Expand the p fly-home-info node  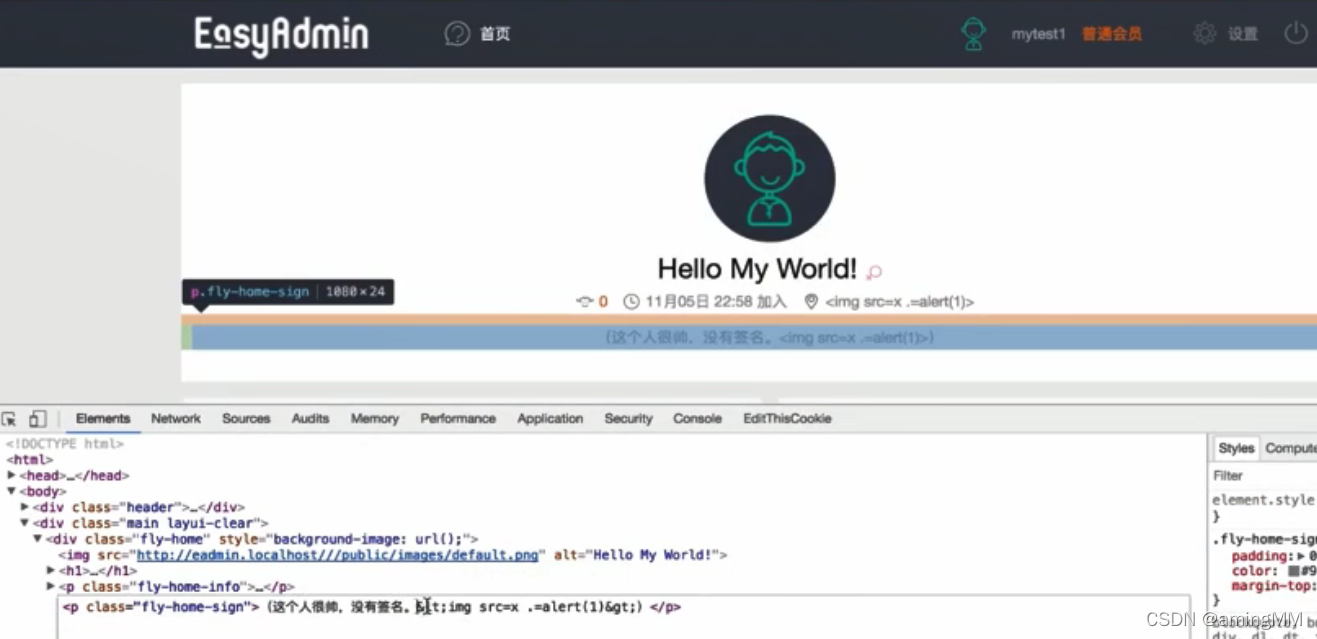(51, 586)
